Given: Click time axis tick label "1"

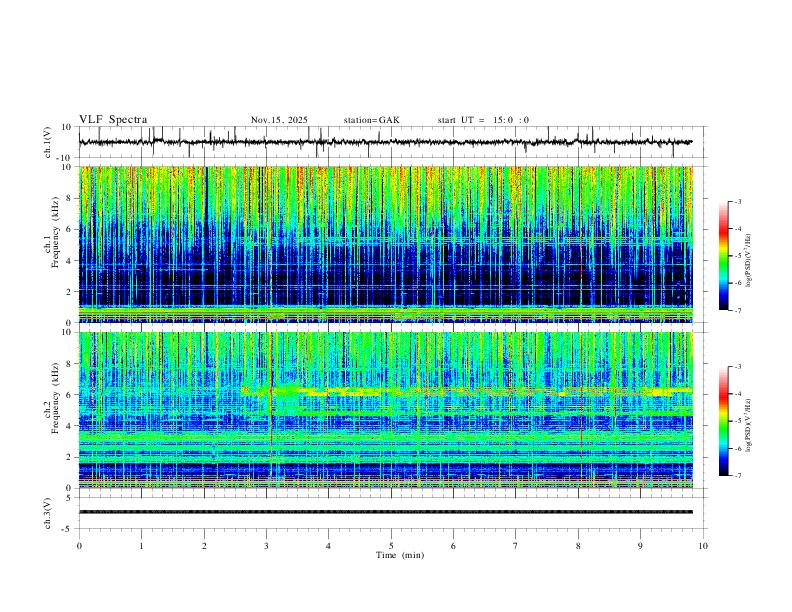Looking at the screenshot, I should 141,546.
